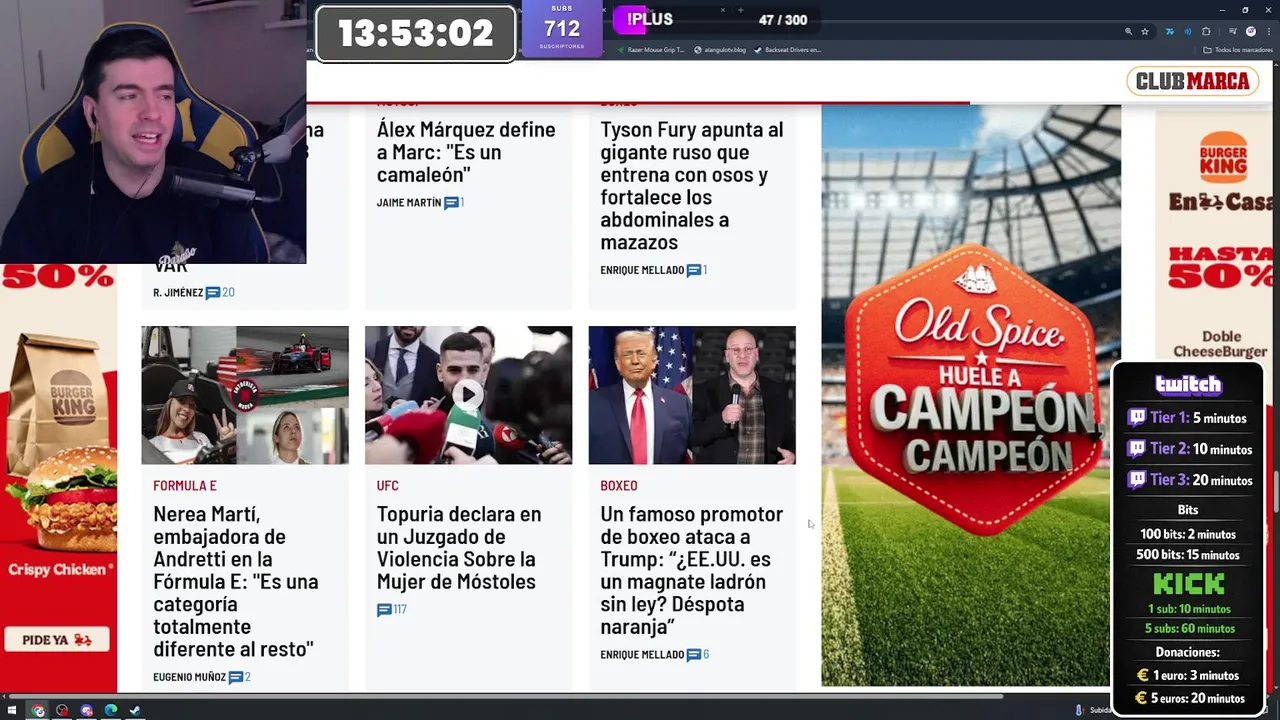The image size is (1280, 720).
Task: Open the Todos los marcadores folder
Action: pos(1236,50)
